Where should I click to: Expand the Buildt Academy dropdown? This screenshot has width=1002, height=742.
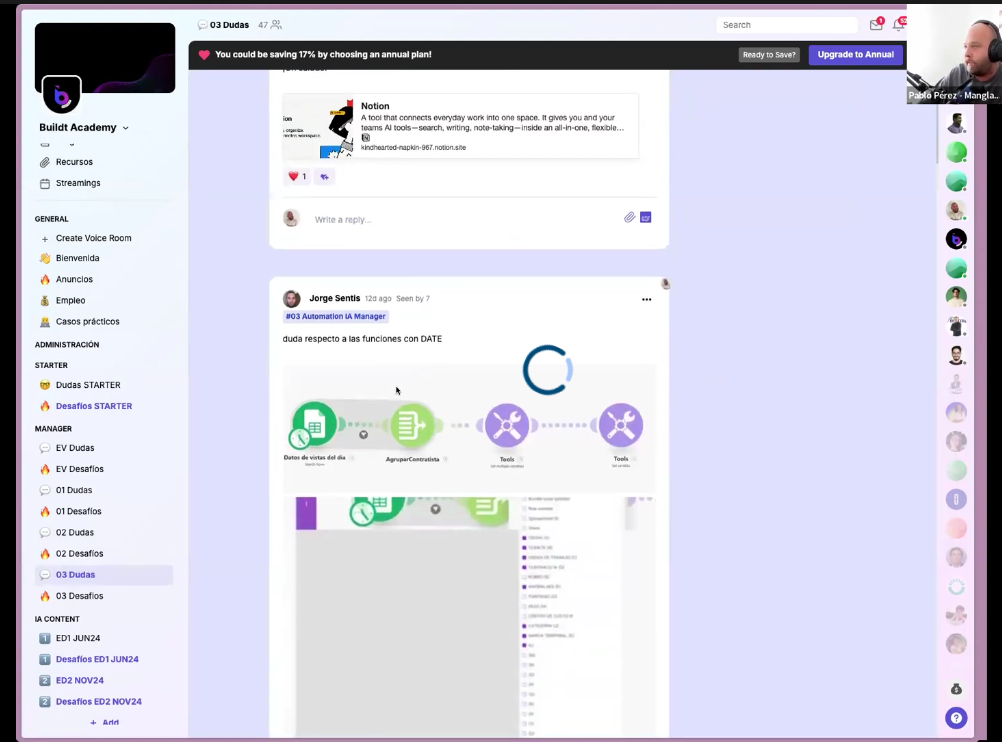click(x=125, y=128)
